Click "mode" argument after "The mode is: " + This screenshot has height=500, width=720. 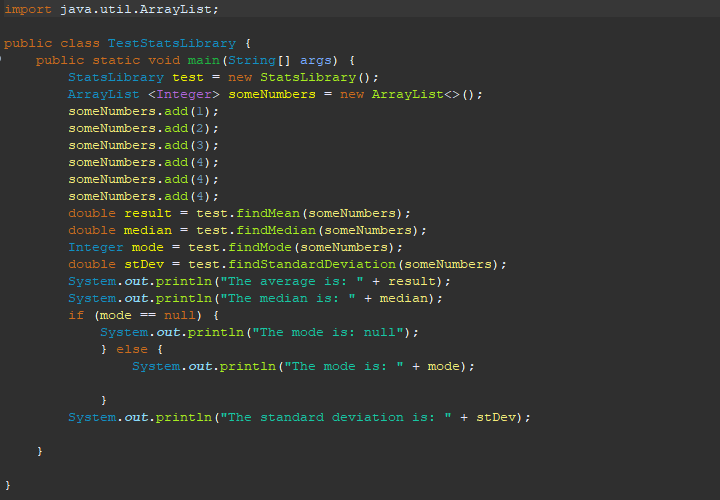[444, 366]
